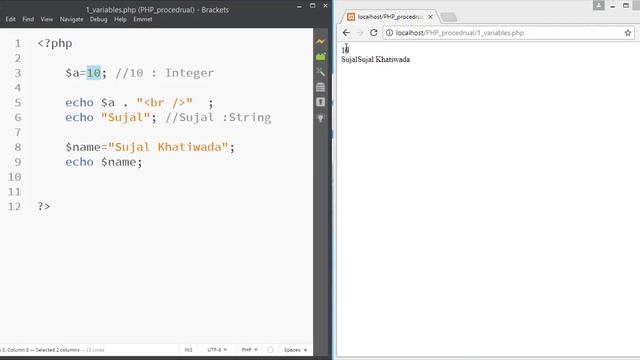Maximize the Brackets window

[313, 6]
